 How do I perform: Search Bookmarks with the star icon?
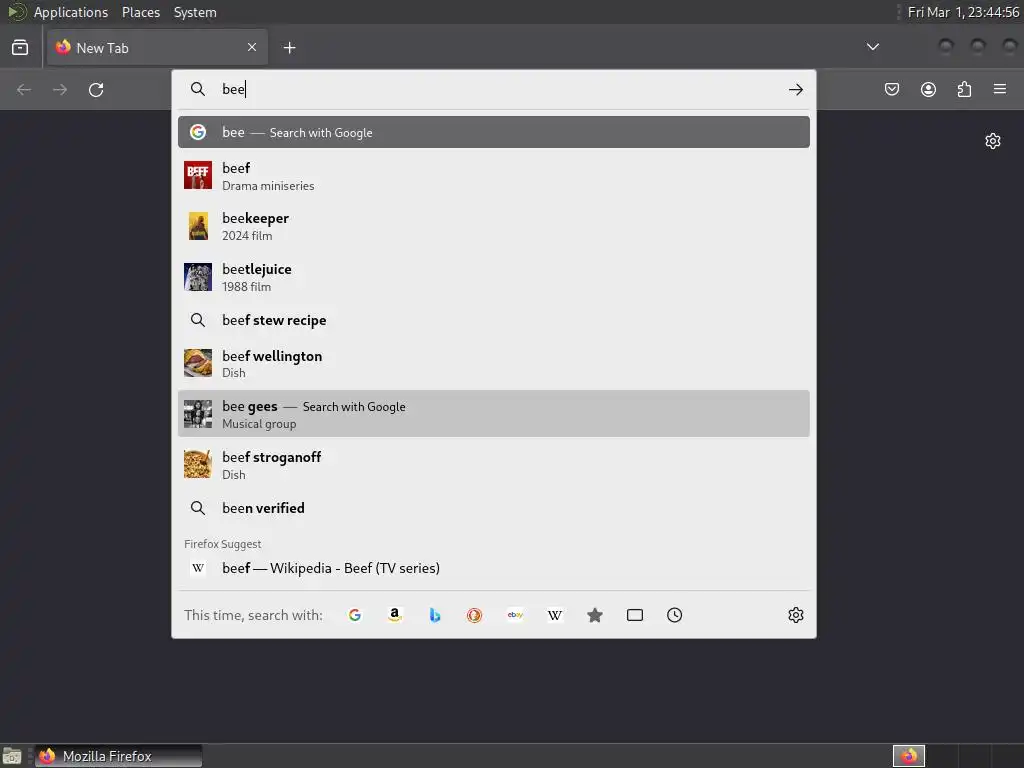pyautogui.click(x=594, y=615)
